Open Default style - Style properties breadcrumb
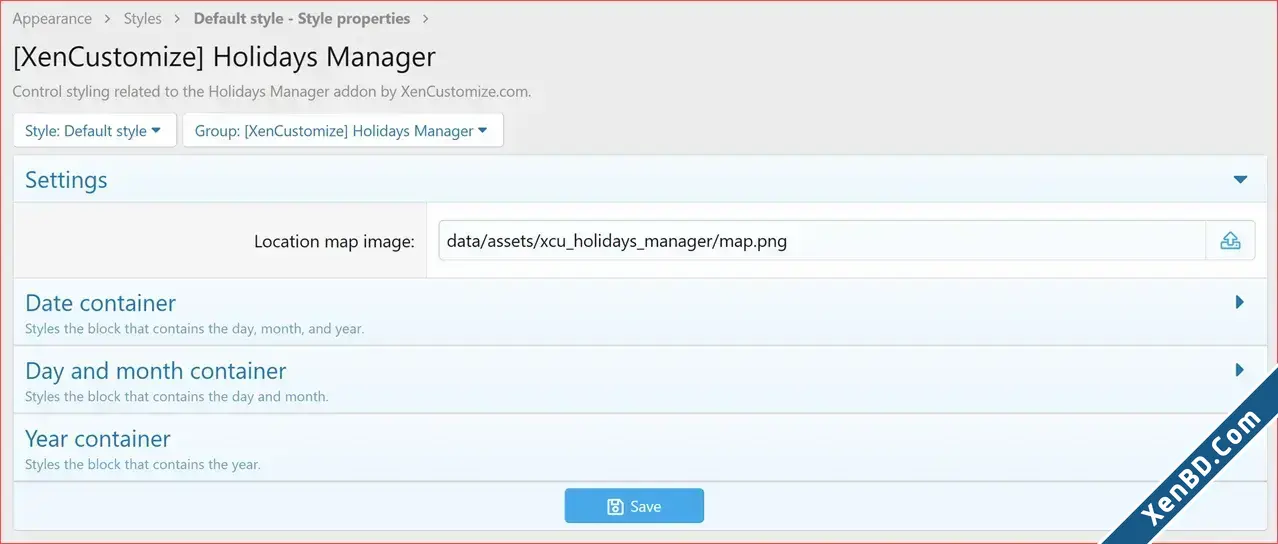This screenshot has width=1278, height=544. pyautogui.click(x=302, y=19)
